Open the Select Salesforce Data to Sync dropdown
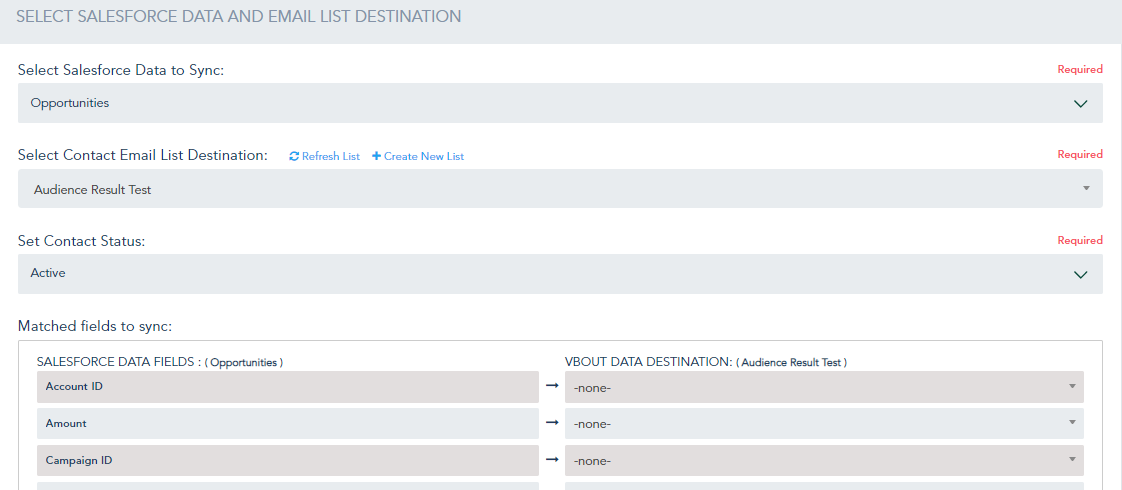 560,103
